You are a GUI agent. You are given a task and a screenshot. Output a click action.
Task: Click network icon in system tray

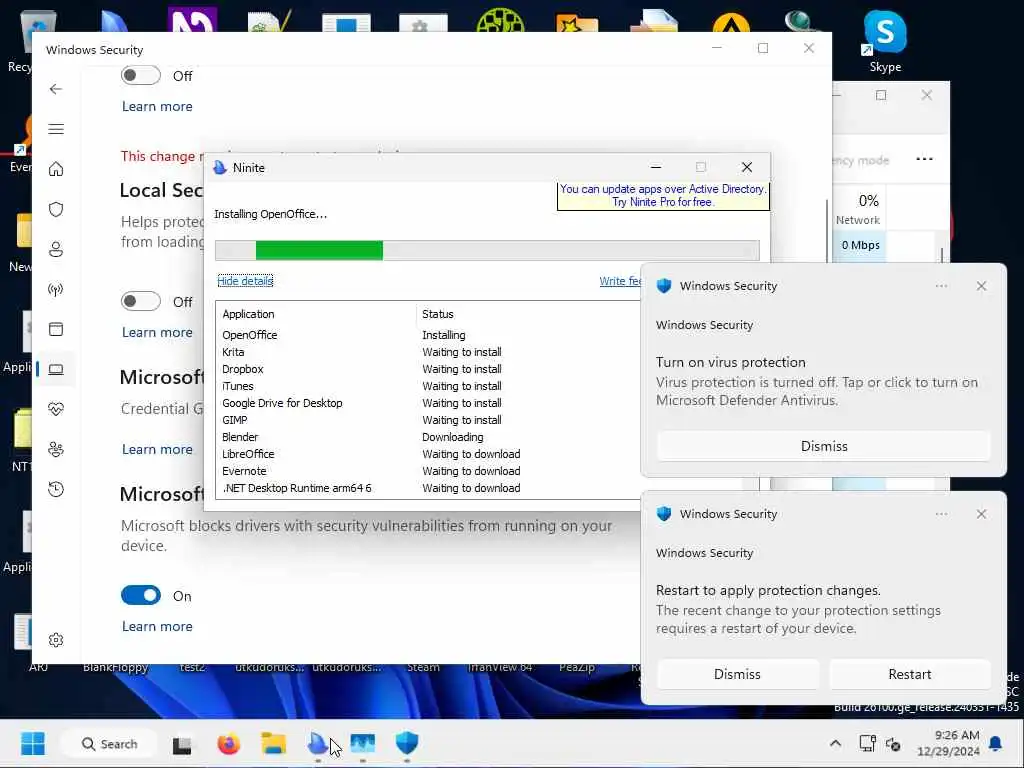(867, 743)
